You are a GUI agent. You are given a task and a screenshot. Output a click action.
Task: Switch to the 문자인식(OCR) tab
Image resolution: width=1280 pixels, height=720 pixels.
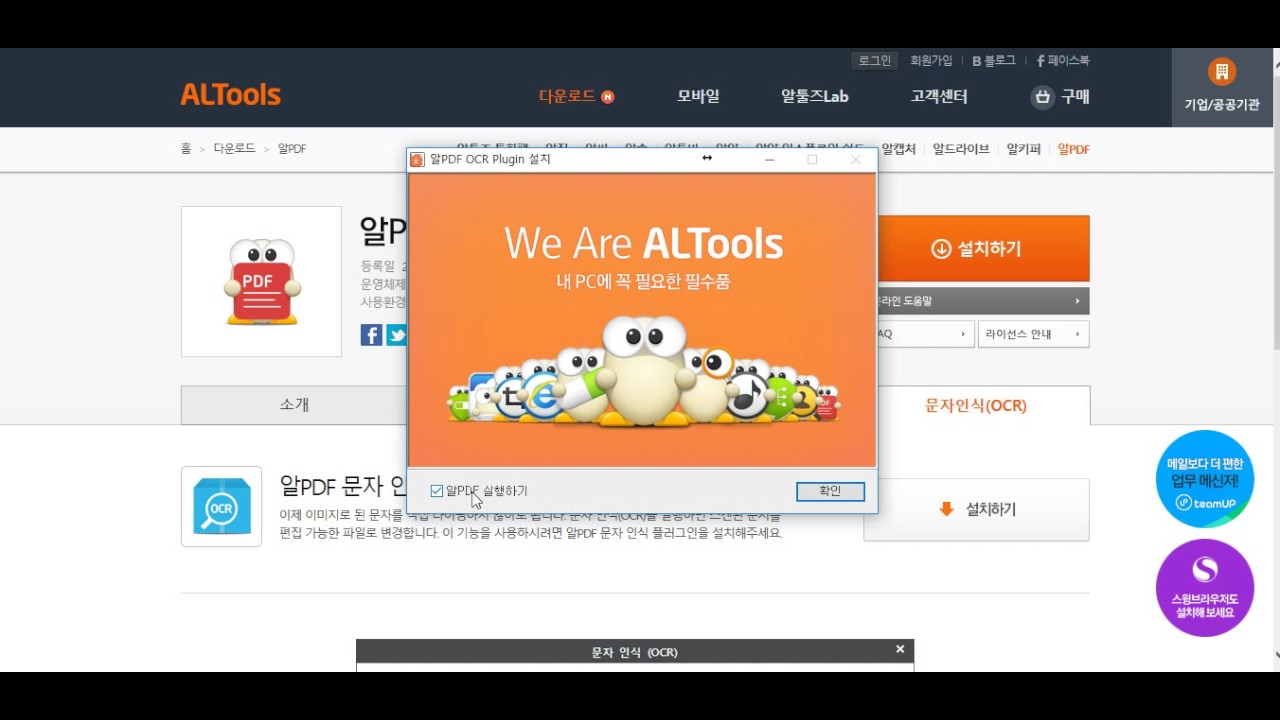pyautogui.click(x=976, y=405)
